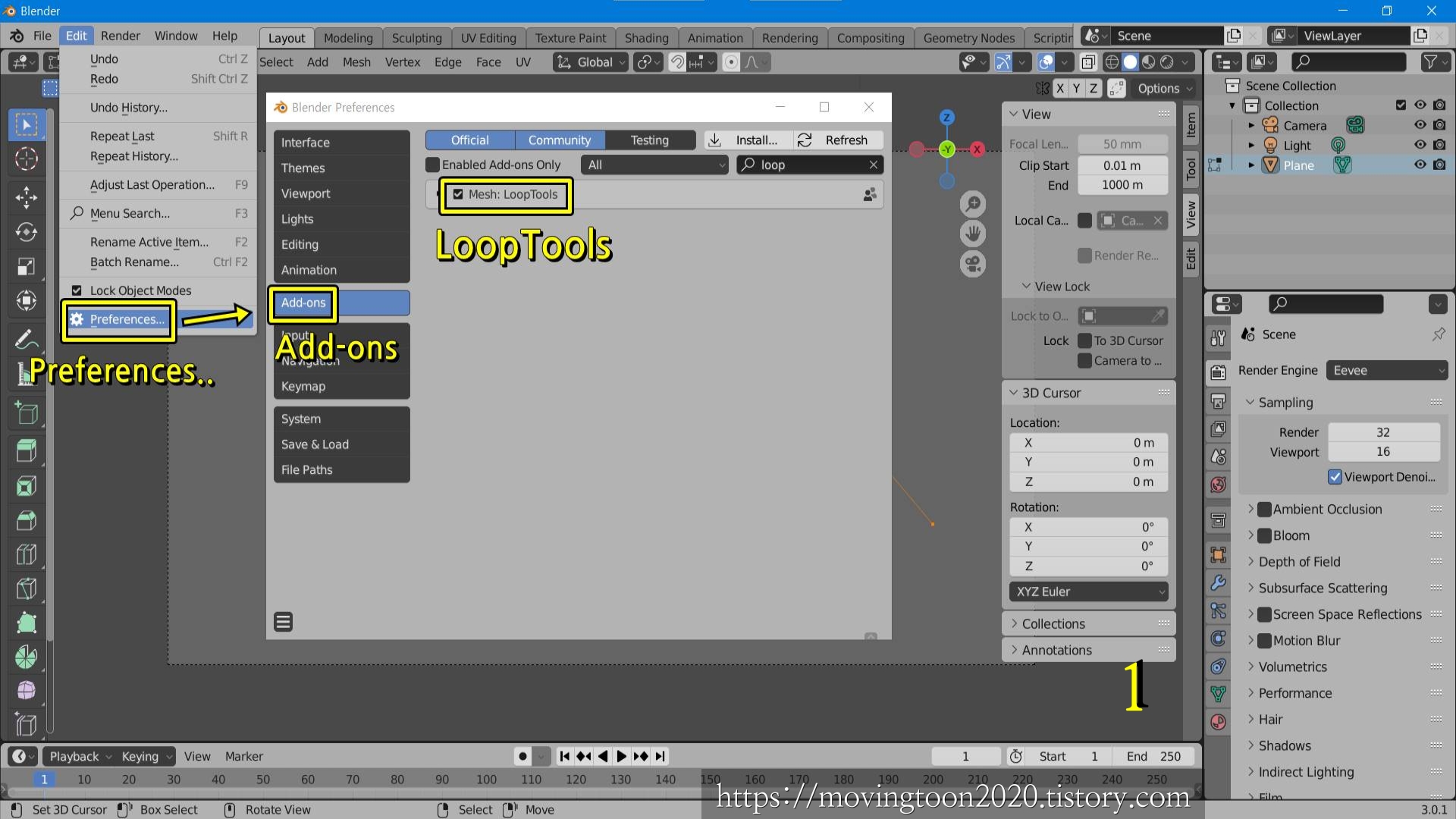Select the Bevel tool
Image resolution: width=1456 pixels, height=819 pixels.
(27, 521)
